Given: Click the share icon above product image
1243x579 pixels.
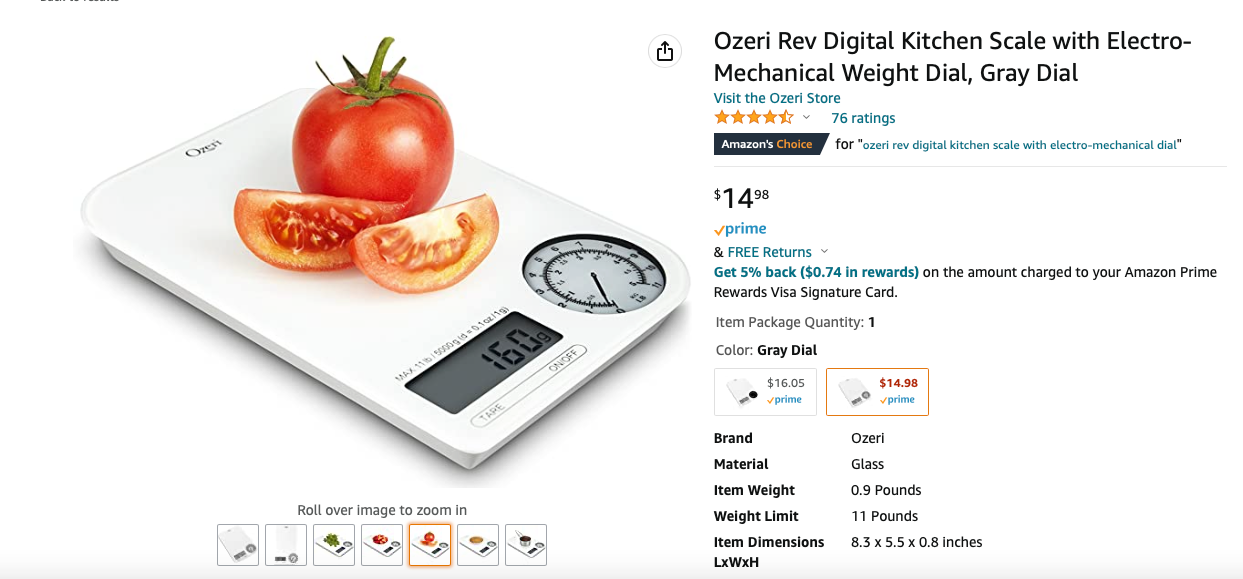Looking at the screenshot, I should (x=665, y=52).
